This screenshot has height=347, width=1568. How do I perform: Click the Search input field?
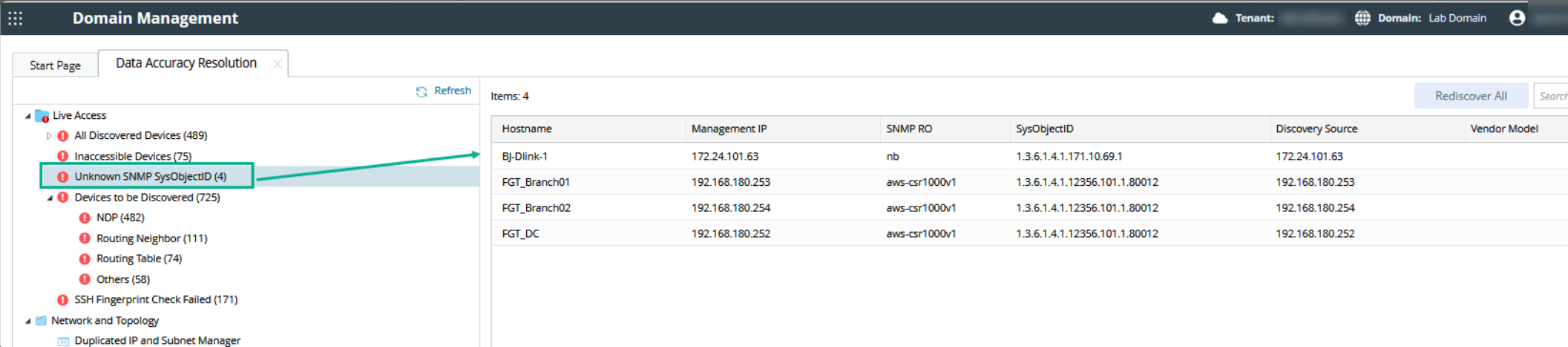pyautogui.click(x=1552, y=96)
